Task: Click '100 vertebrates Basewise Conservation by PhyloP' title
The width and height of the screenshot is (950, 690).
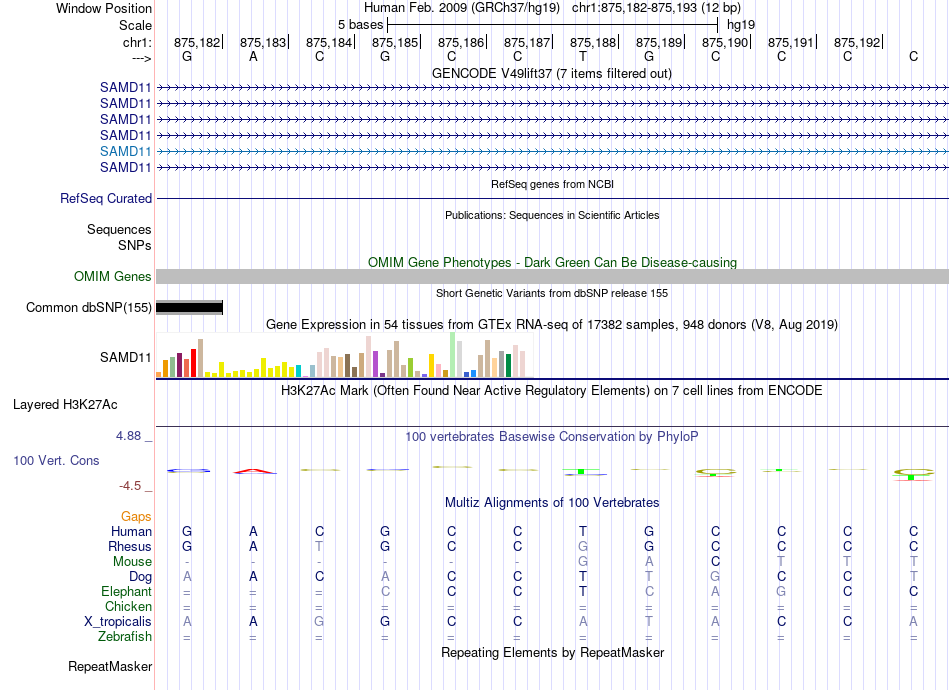Action: (x=551, y=437)
